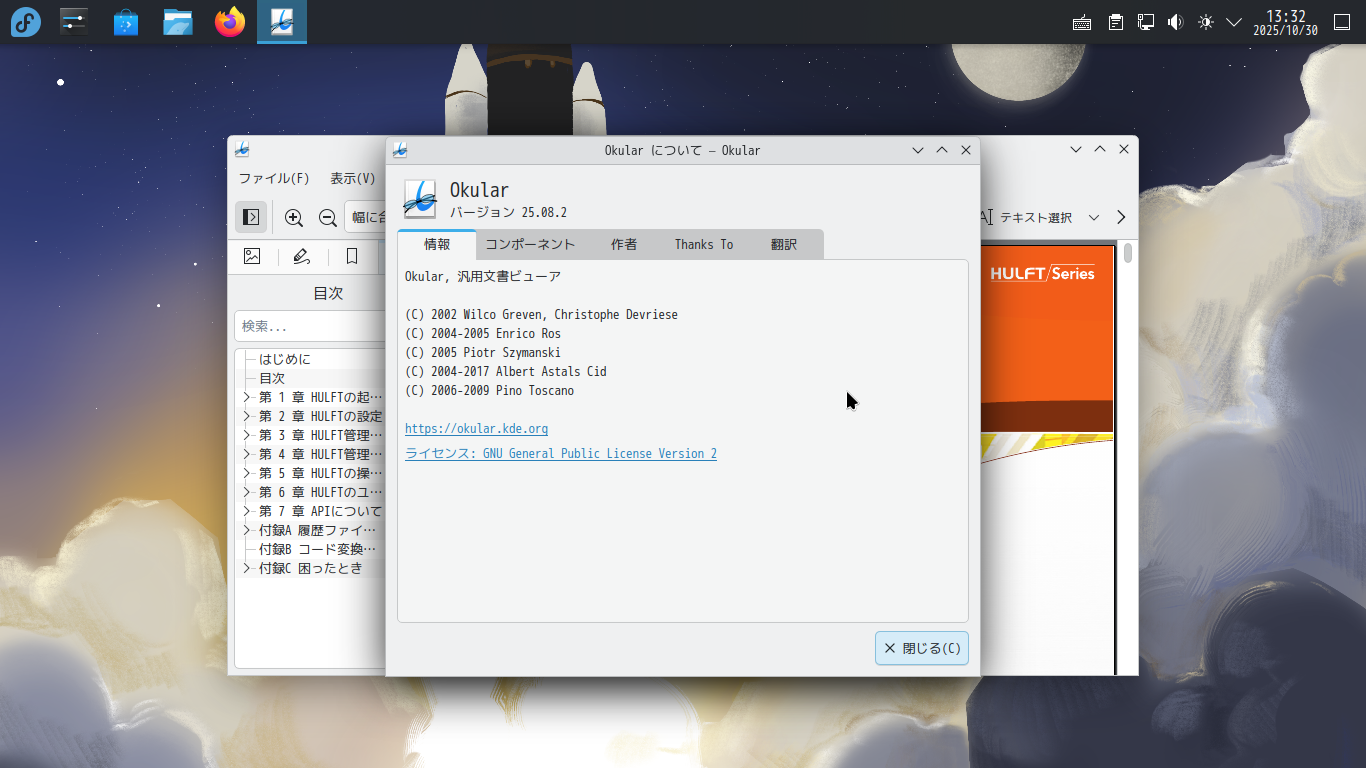Image resolution: width=1366 pixels, height=768 pixels.
Task: Switch to the Okular task in the panel
Action: click(x=282, y=22)
